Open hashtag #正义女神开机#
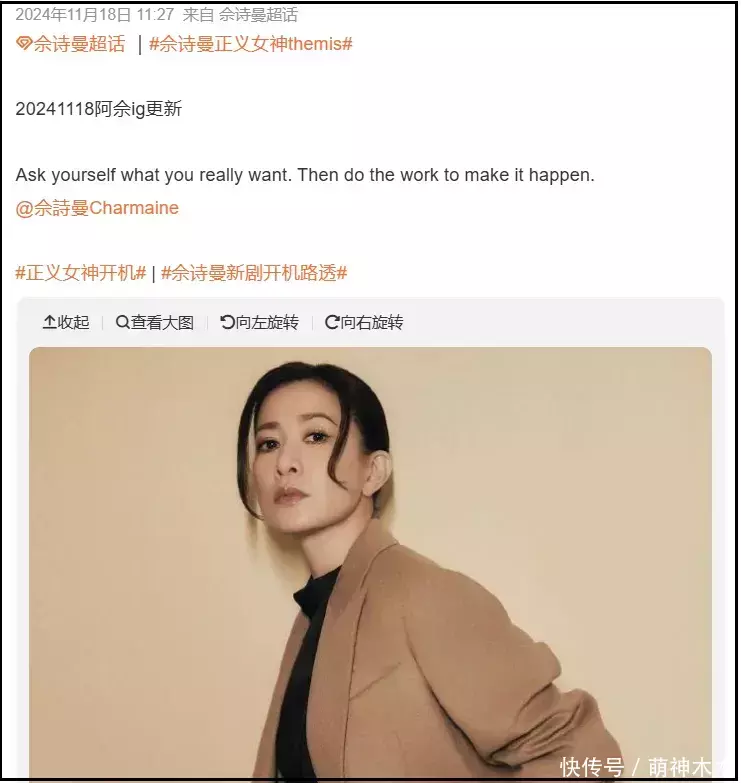This screenshot has width=741, height=783. [81, 273]
